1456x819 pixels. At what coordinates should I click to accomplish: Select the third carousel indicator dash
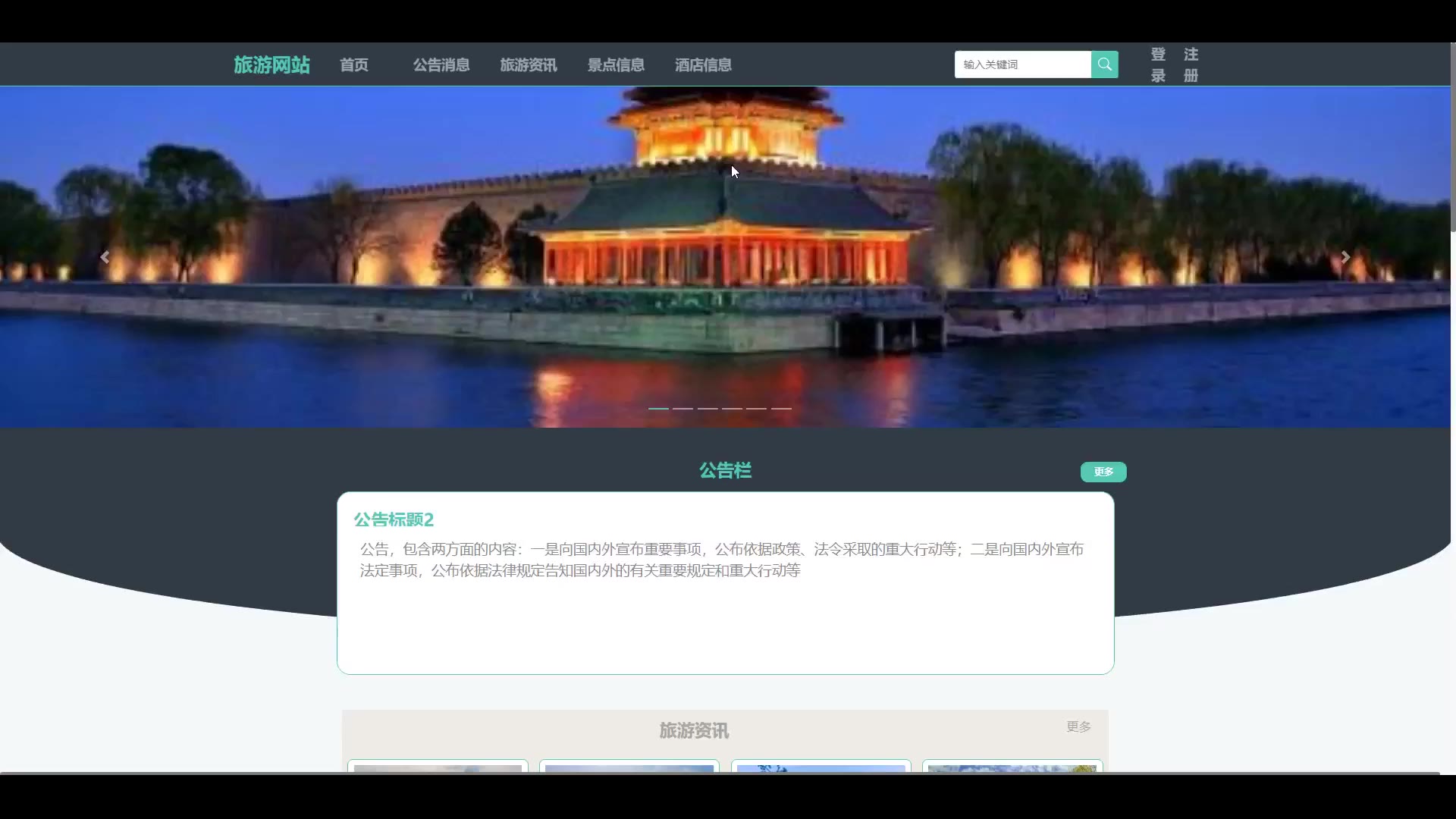(x=708, y=408)
